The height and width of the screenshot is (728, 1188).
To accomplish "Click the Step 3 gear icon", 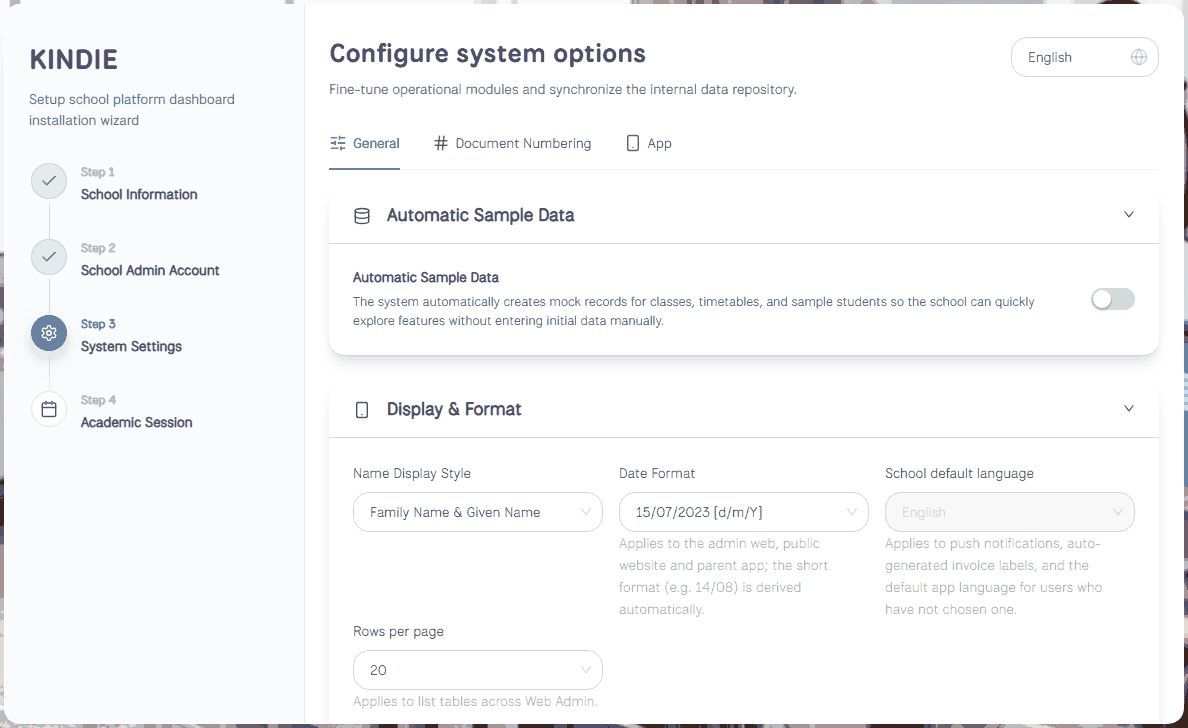I will [48, 333].
